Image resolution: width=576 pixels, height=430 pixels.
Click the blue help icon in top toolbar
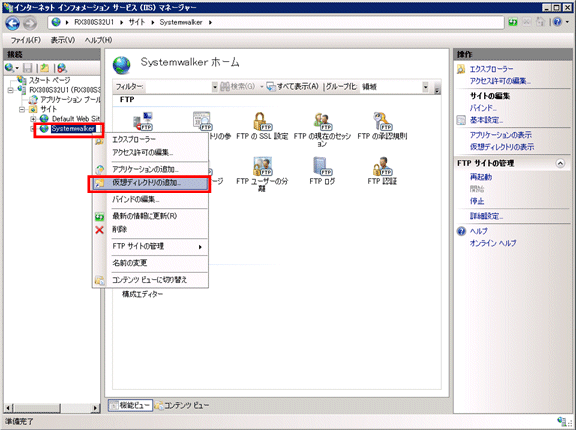coord(557,22)
